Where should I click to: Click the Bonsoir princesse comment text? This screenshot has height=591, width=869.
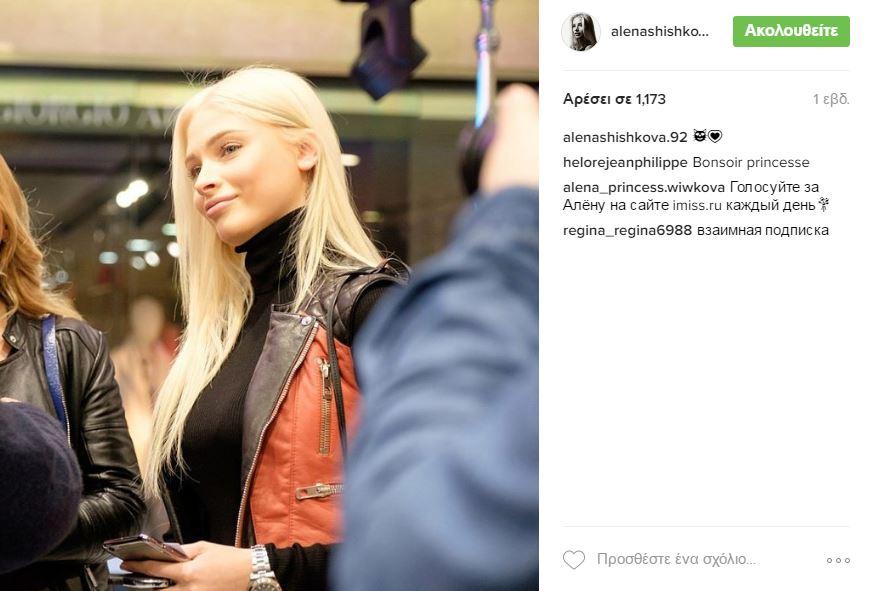click(751, 162)
